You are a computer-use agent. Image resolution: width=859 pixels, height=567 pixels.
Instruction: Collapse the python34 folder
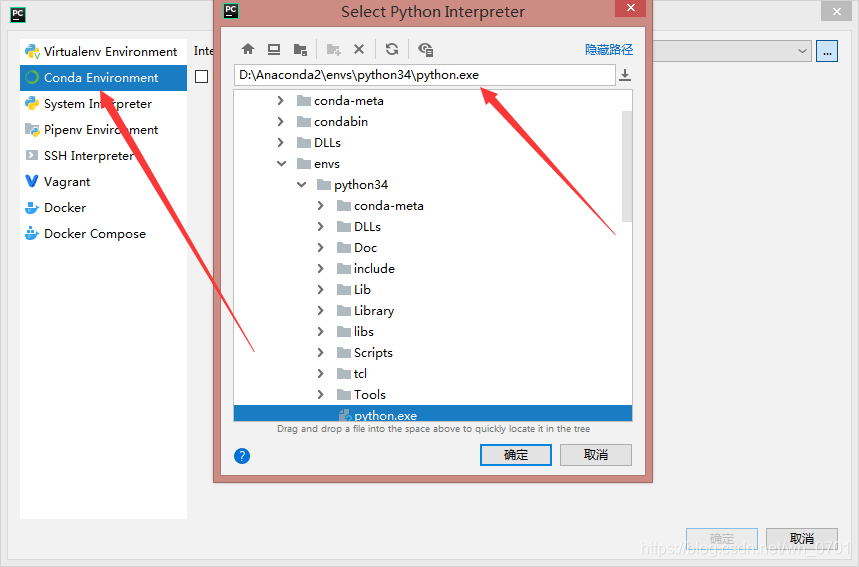(301, 185)
